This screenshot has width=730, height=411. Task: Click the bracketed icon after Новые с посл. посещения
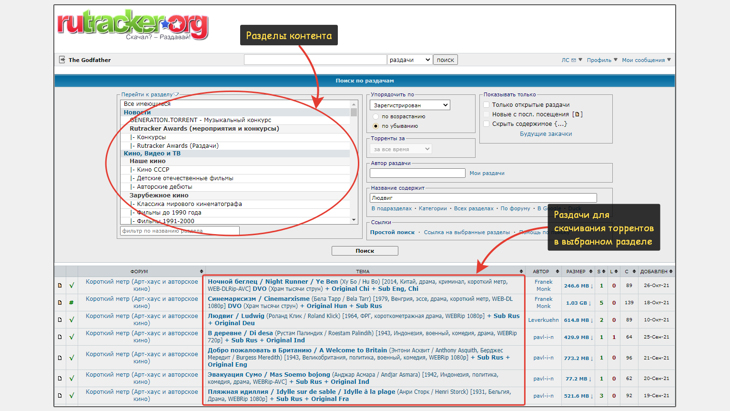point(577,114)
